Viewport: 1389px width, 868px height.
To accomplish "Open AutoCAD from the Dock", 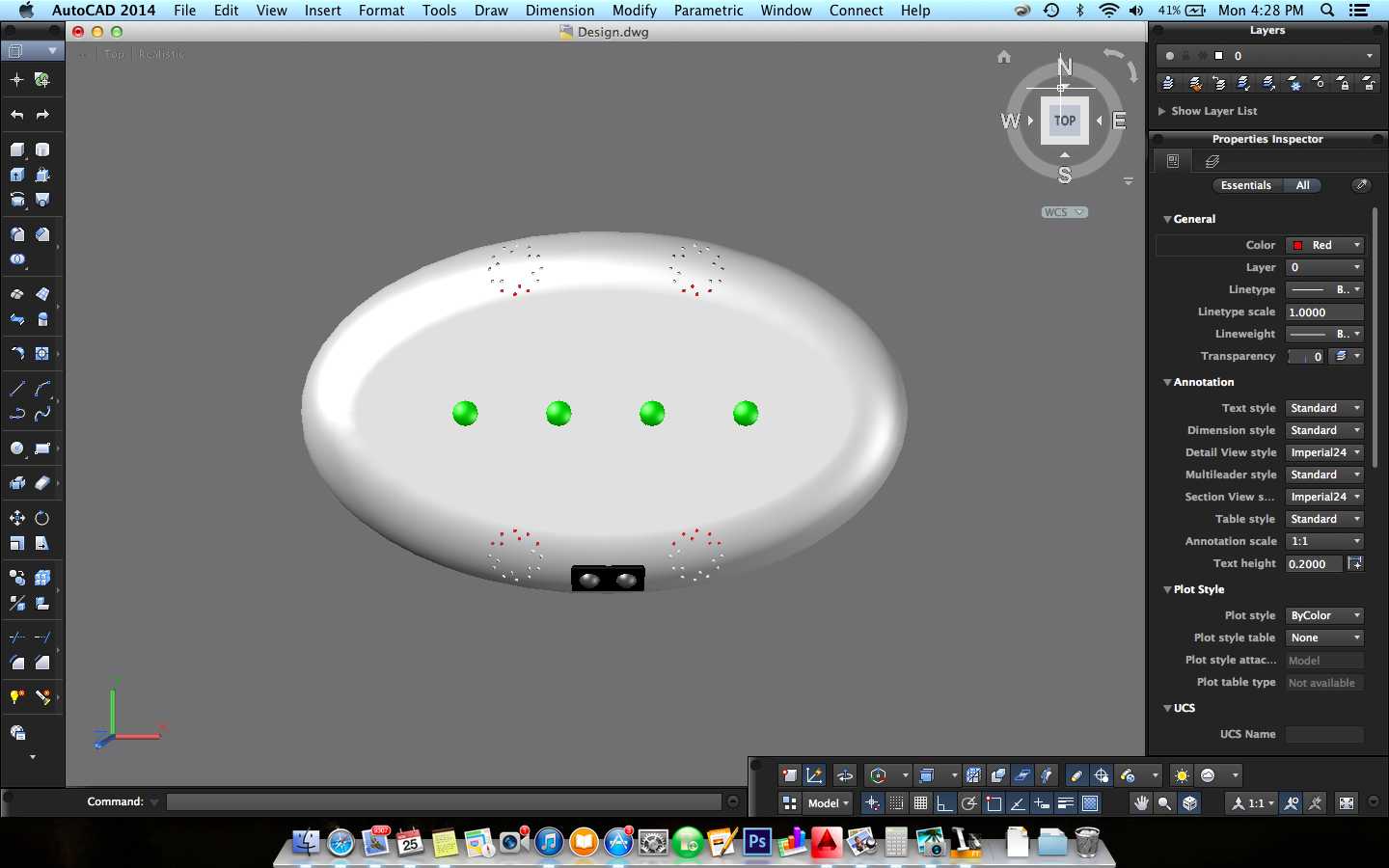I will click(827, 843).
